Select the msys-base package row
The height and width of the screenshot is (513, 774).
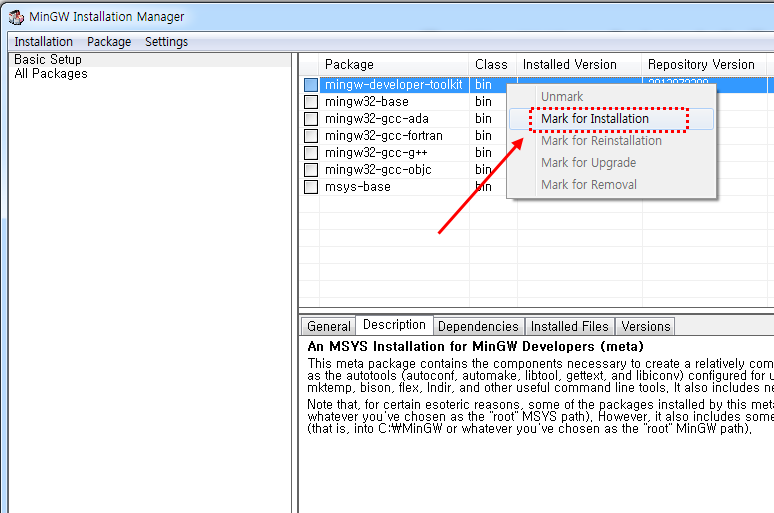pyautogui.click(x=357, y=187)
